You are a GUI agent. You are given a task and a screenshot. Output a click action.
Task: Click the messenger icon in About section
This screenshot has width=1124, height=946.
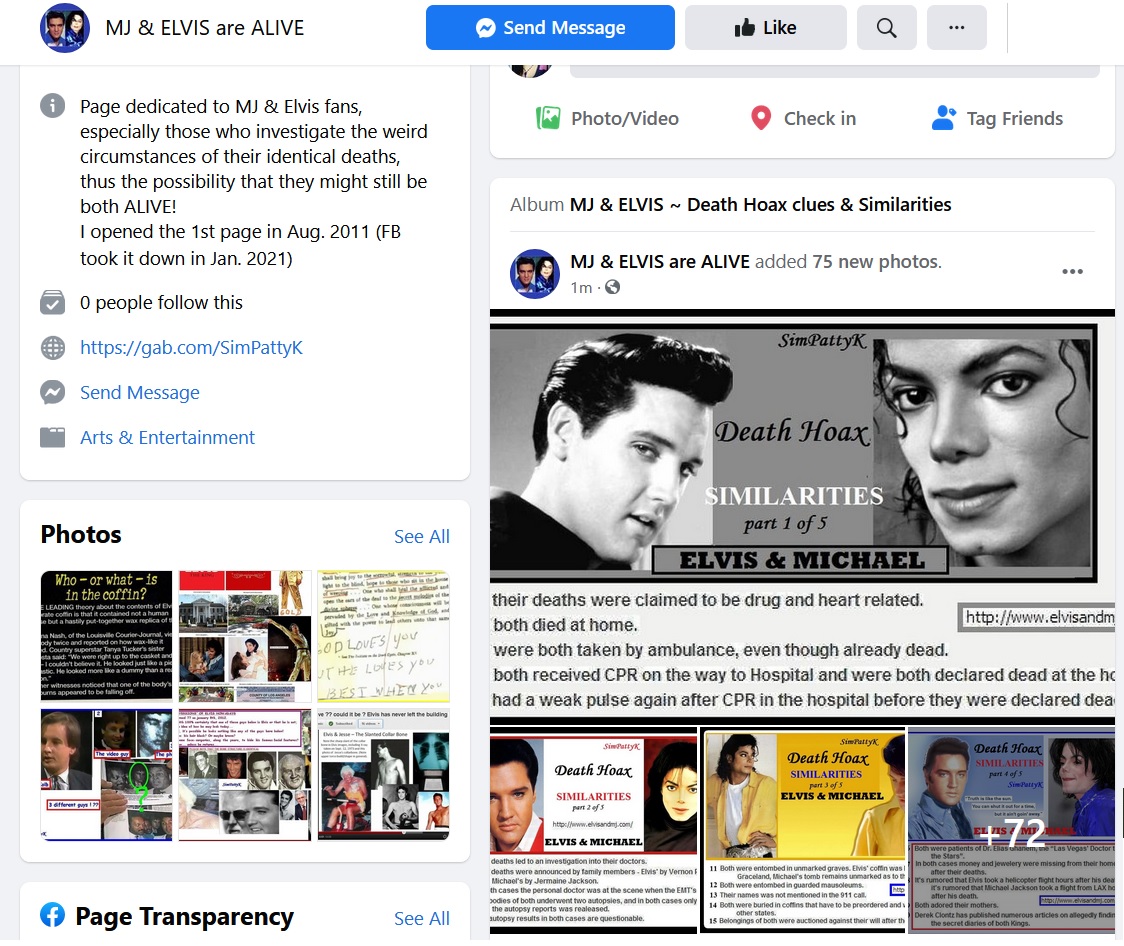click(x=52, y=393)
